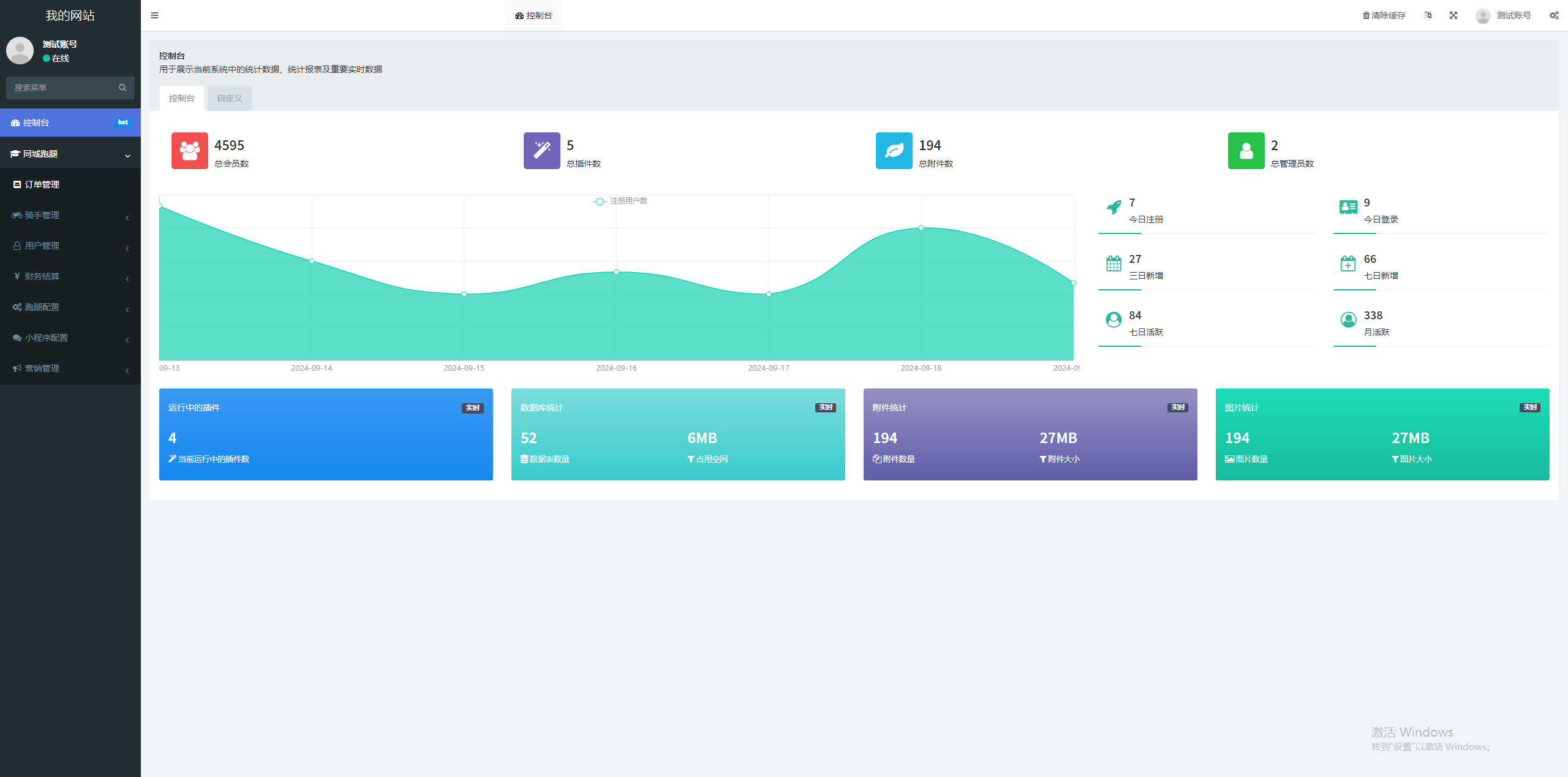The image size is (1568, 777).
Task: Open the language switch icon
Action: [x=1428, y=15]
